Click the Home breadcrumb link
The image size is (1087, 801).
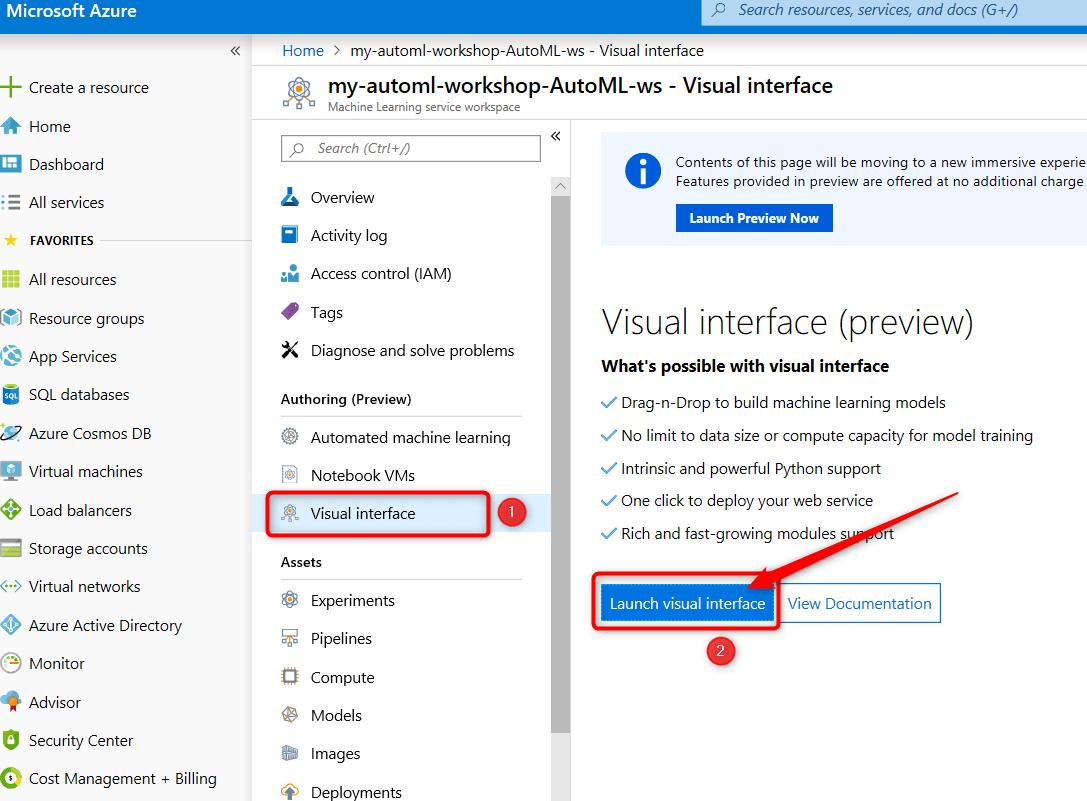point(303,51)
